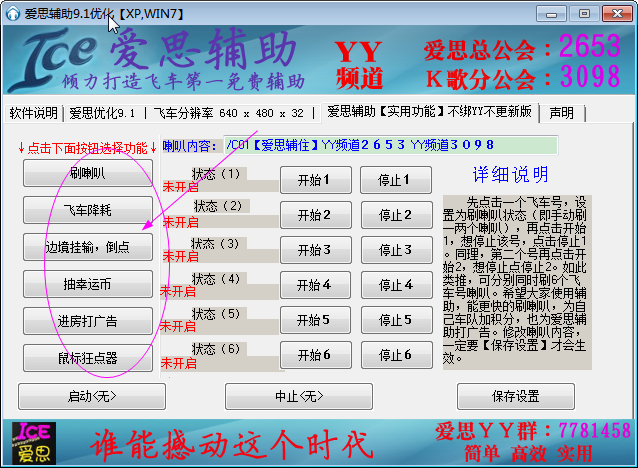Screen dimensions: 638x468
Task: Stop account four with 停止4
Action: coord(396,285)
